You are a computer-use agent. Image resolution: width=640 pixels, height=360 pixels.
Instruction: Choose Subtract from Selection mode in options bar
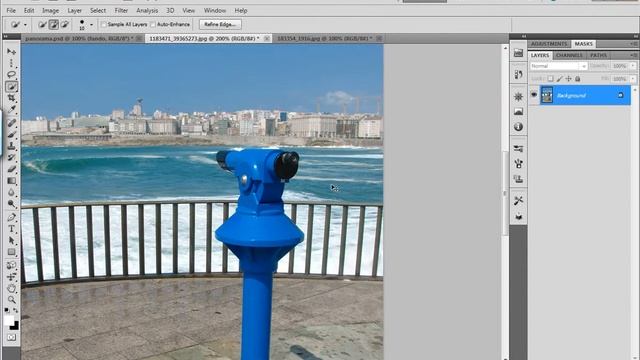(x=64, y=24)
